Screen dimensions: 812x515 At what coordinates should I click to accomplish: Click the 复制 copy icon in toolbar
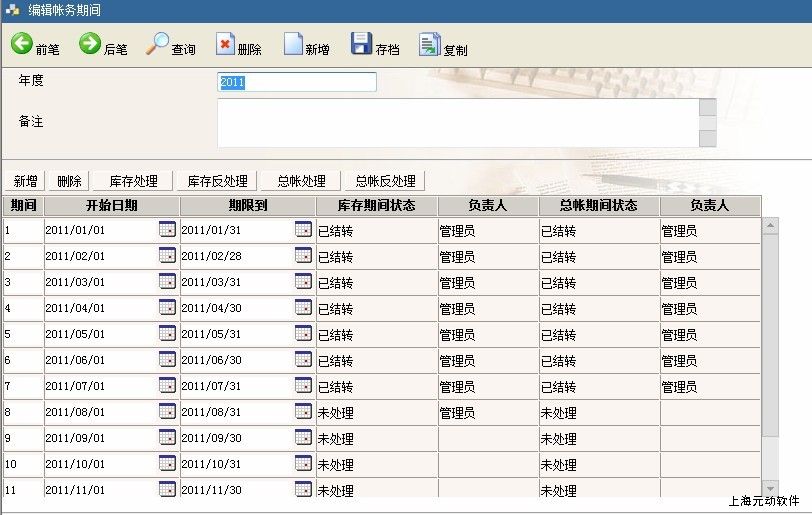429,45
